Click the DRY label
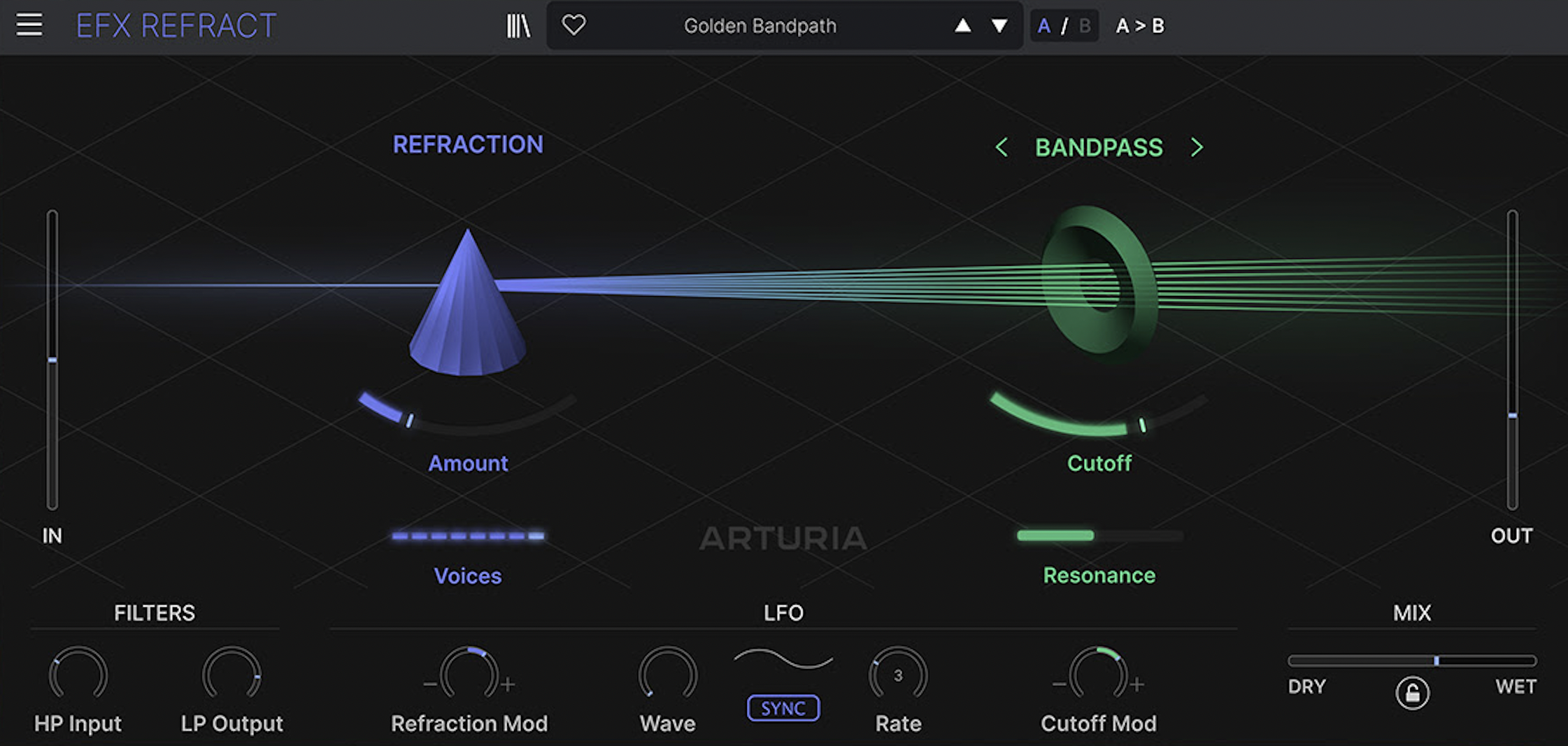Image resolution: width=1568 pixels, height=746 pixels. 1307,687
